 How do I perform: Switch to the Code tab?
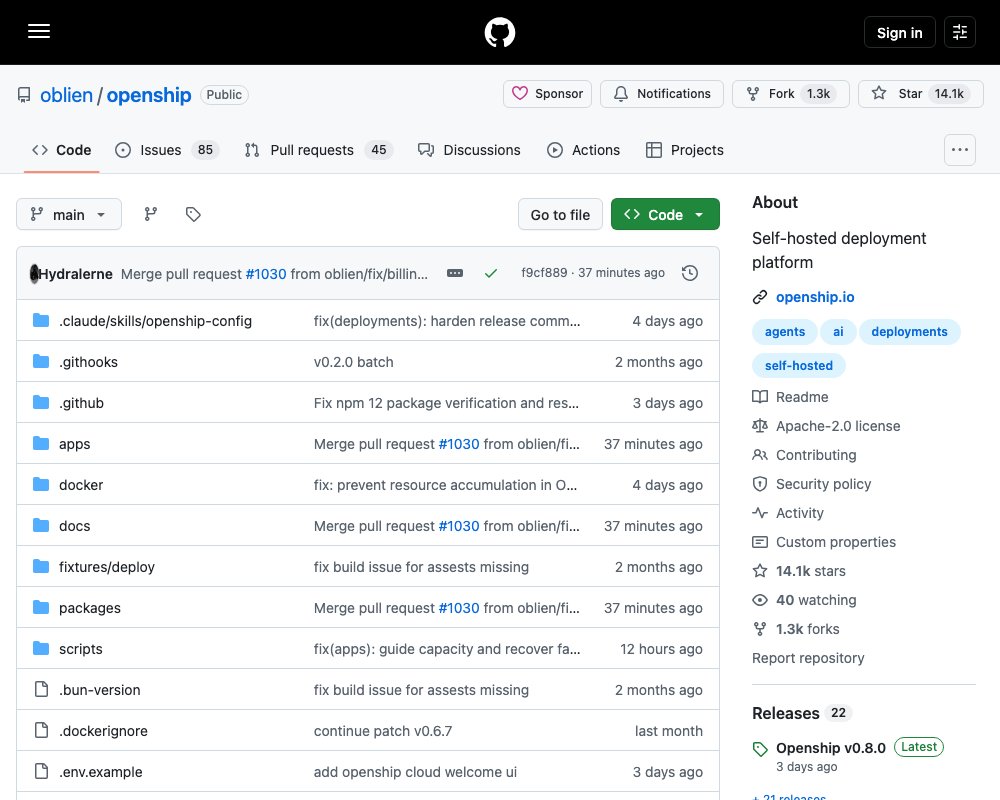[x=61, y=150]
